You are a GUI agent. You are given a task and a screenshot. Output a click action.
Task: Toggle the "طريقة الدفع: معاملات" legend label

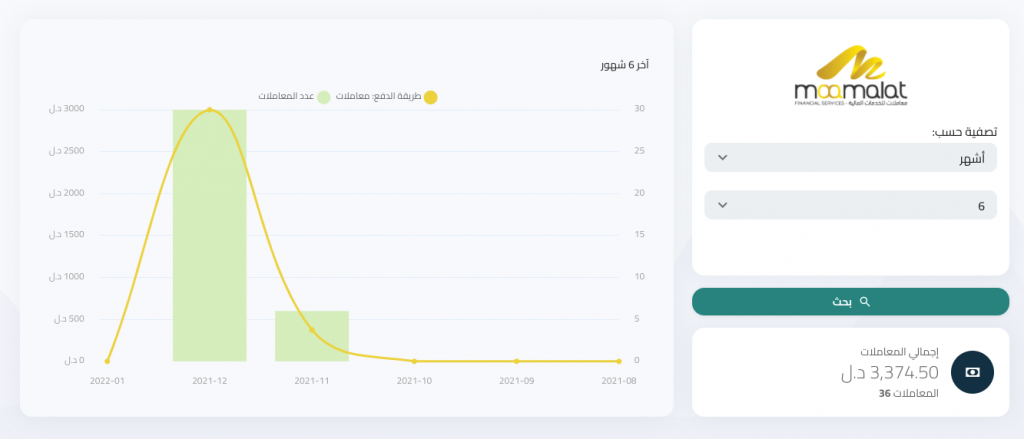pos(380,96)
